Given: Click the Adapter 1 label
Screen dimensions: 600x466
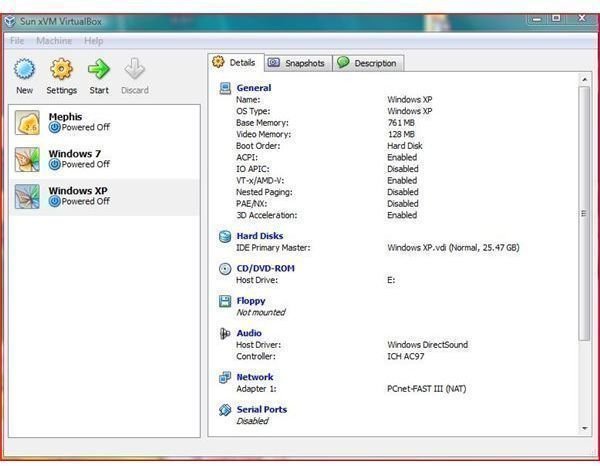Looking at the screenshot, I should point(256,389).
